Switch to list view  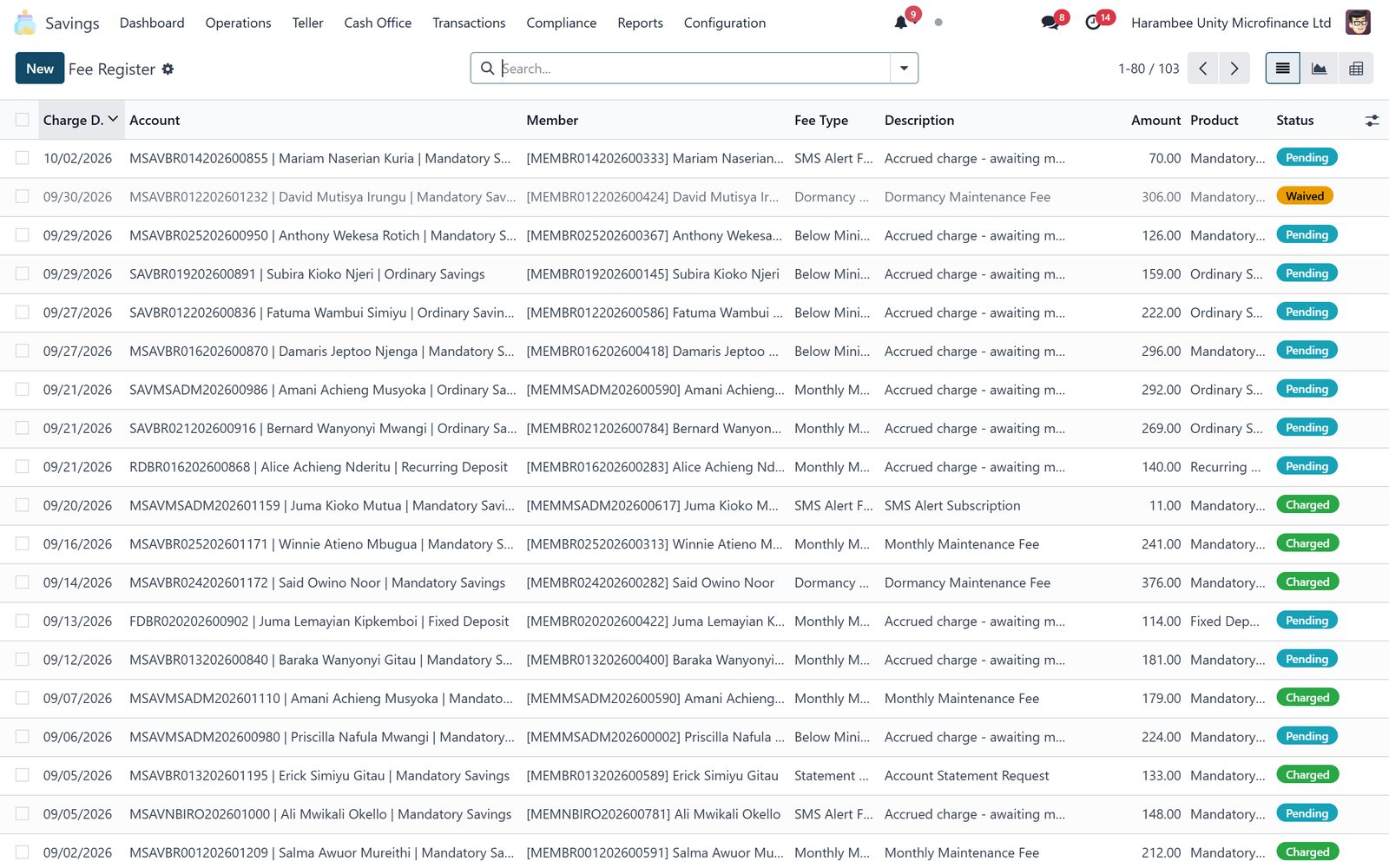(1282, 69)
